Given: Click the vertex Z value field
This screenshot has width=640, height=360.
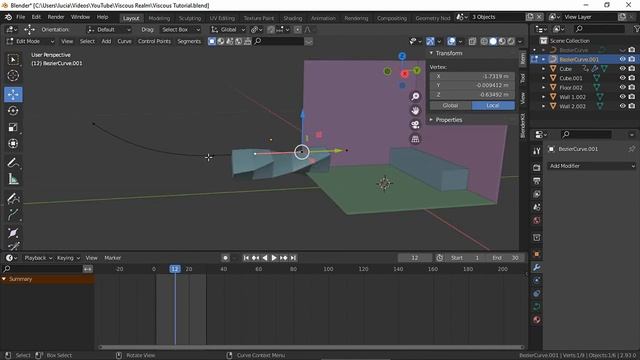Looking at the screenshot, I should (472, 95).
